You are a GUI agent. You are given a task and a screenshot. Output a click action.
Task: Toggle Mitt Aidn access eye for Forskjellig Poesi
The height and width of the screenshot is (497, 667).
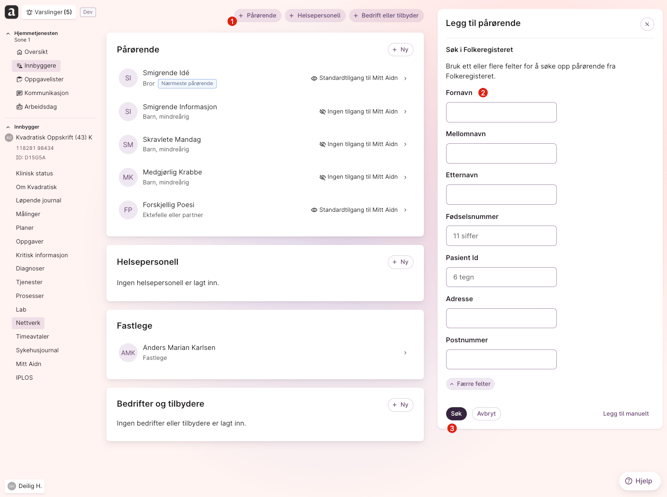tap(314, 210)
